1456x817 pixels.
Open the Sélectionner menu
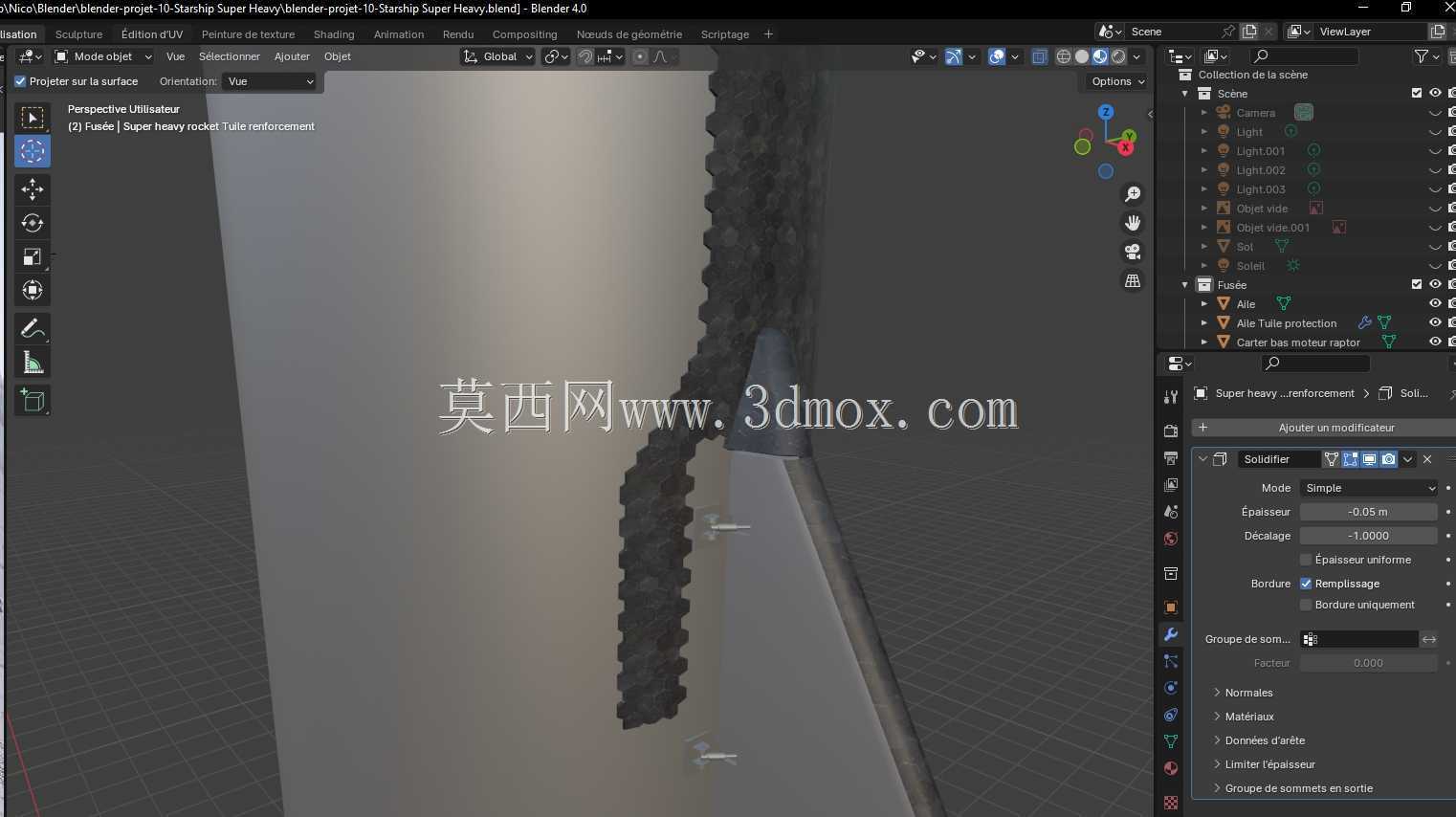(x=230, y=56)
